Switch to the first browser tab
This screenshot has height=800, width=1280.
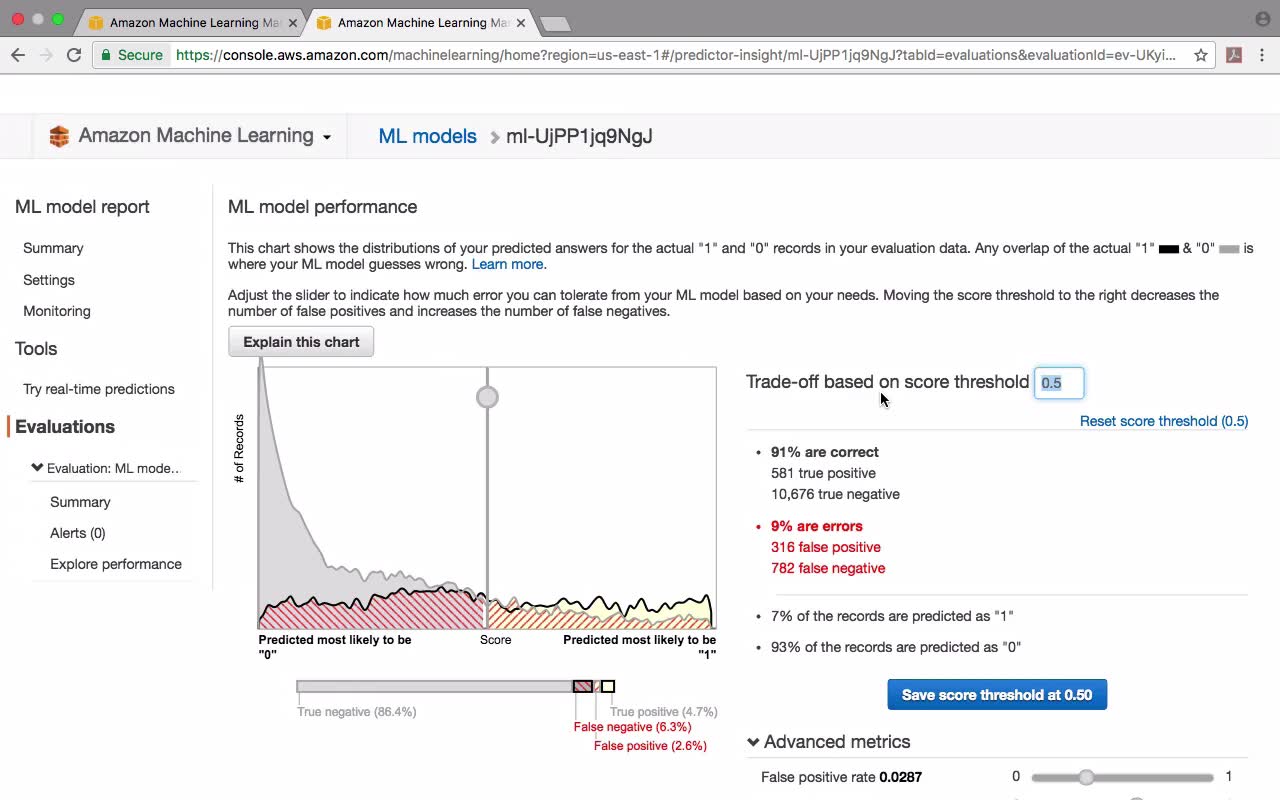tap(190, 22)
